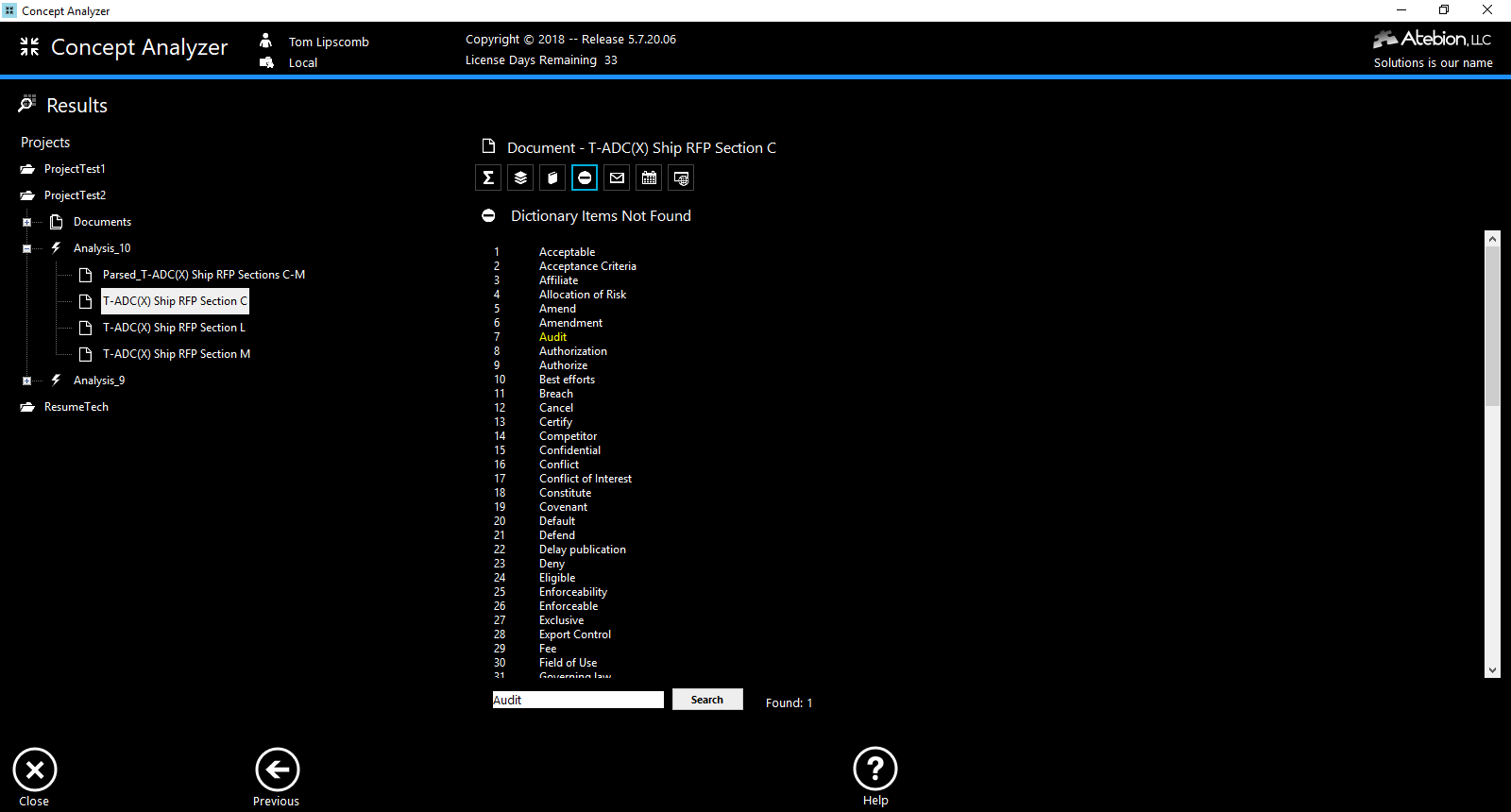Select the Competitor entry
Viewport: 1511px width, 812px height.
(568, 436)
